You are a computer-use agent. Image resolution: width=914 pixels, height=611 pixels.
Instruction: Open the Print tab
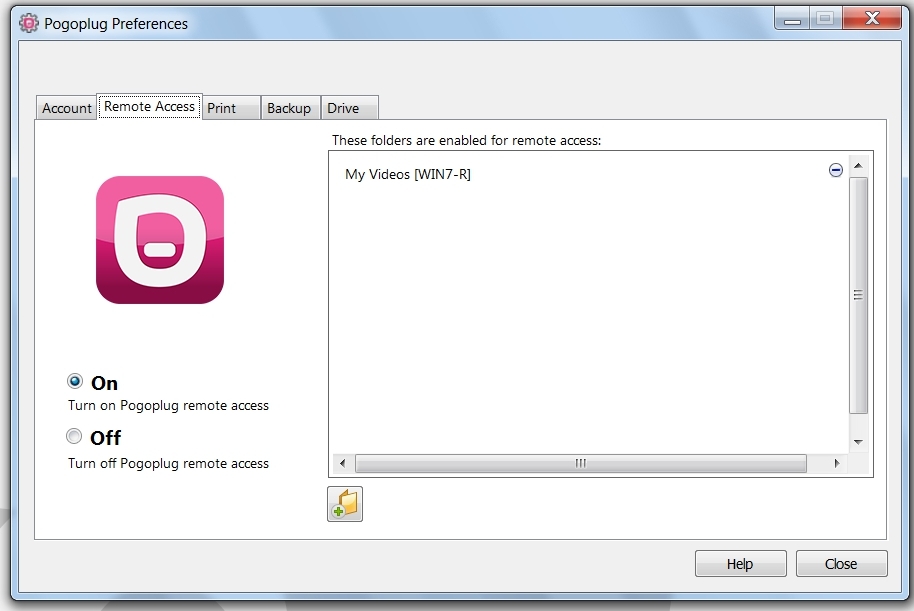click(x=231, y=108)
